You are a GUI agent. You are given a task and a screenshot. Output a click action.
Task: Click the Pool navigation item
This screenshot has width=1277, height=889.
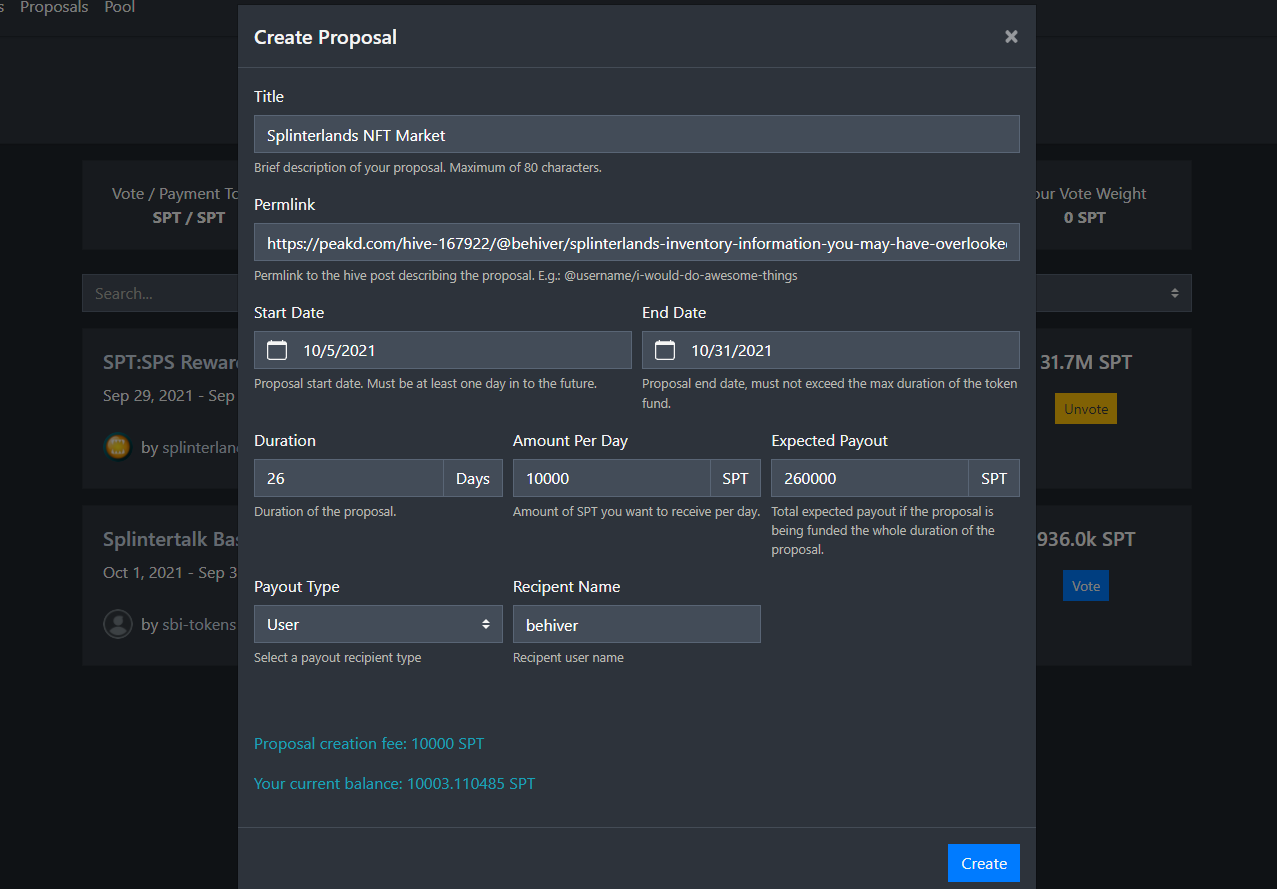tap(120, 8)
